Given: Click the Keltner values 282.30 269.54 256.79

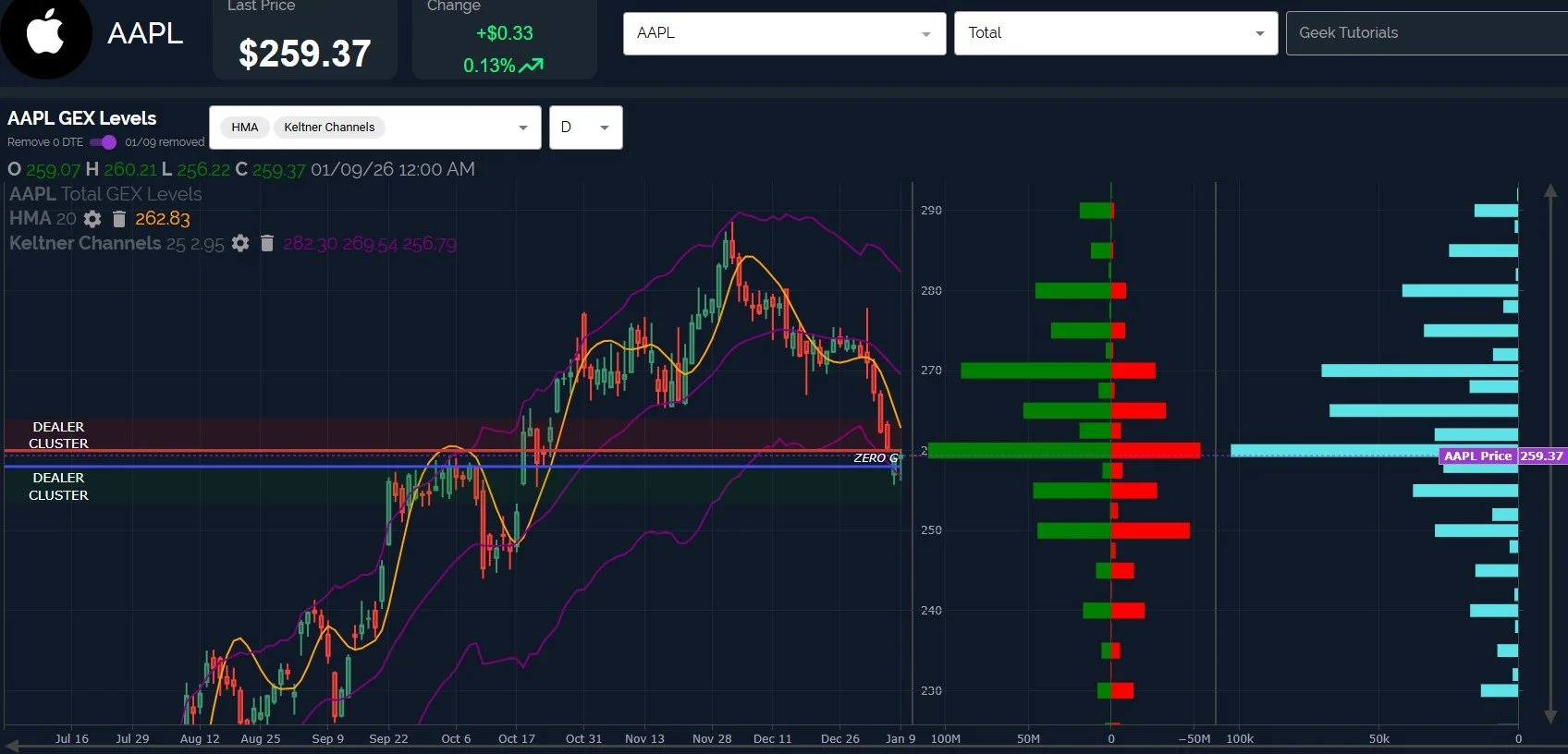Looking at the screenshot, I should pyautogui.click(x=370, y=244).
